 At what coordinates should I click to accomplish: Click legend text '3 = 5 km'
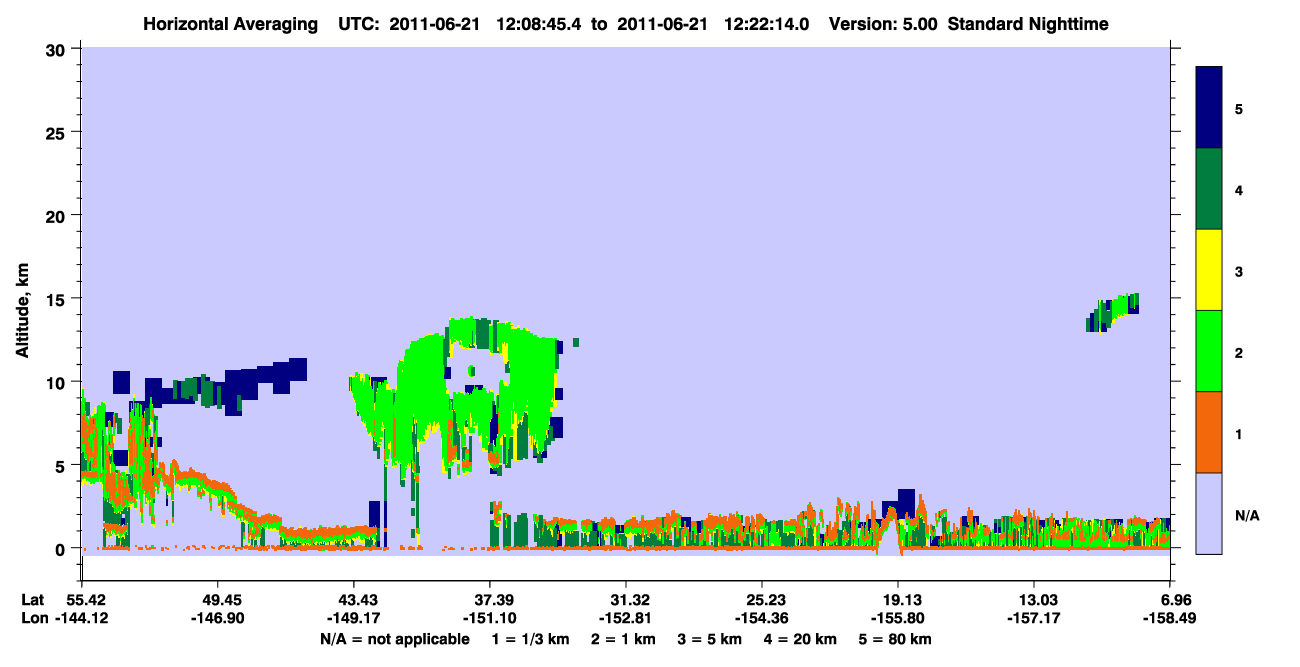point(710,639)
